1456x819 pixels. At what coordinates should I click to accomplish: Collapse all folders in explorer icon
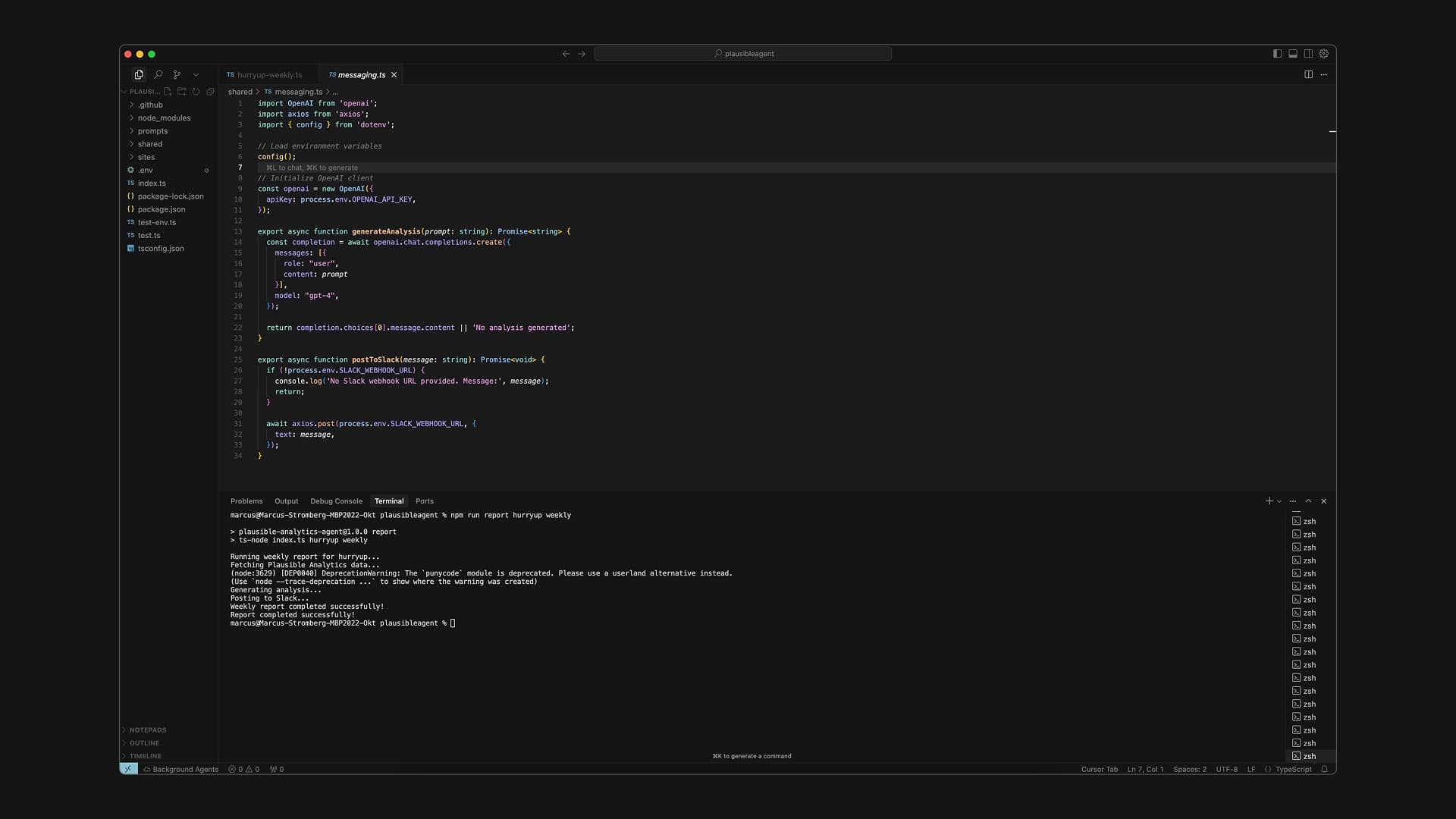click(210, 92)
